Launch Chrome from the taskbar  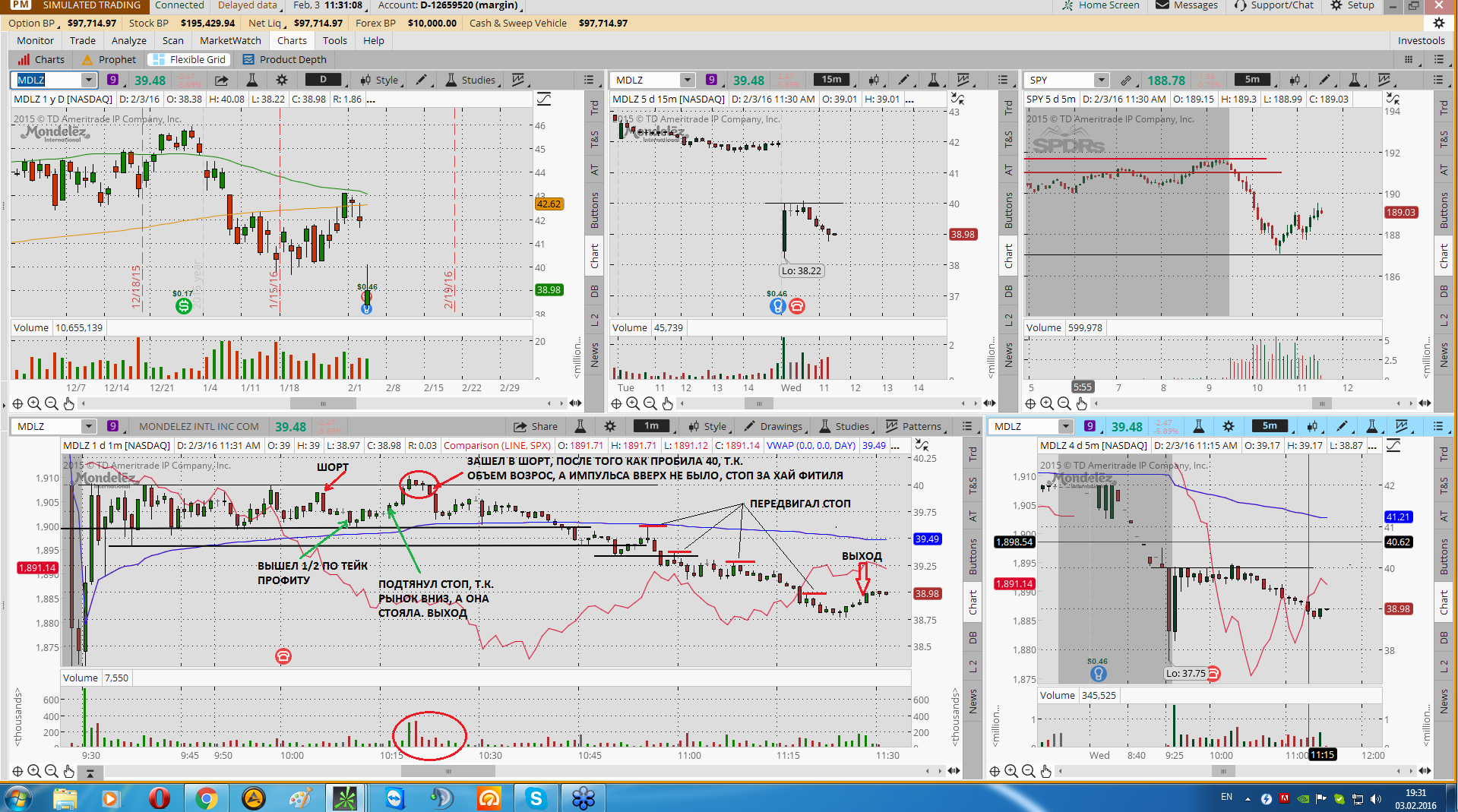pos(206,798)
